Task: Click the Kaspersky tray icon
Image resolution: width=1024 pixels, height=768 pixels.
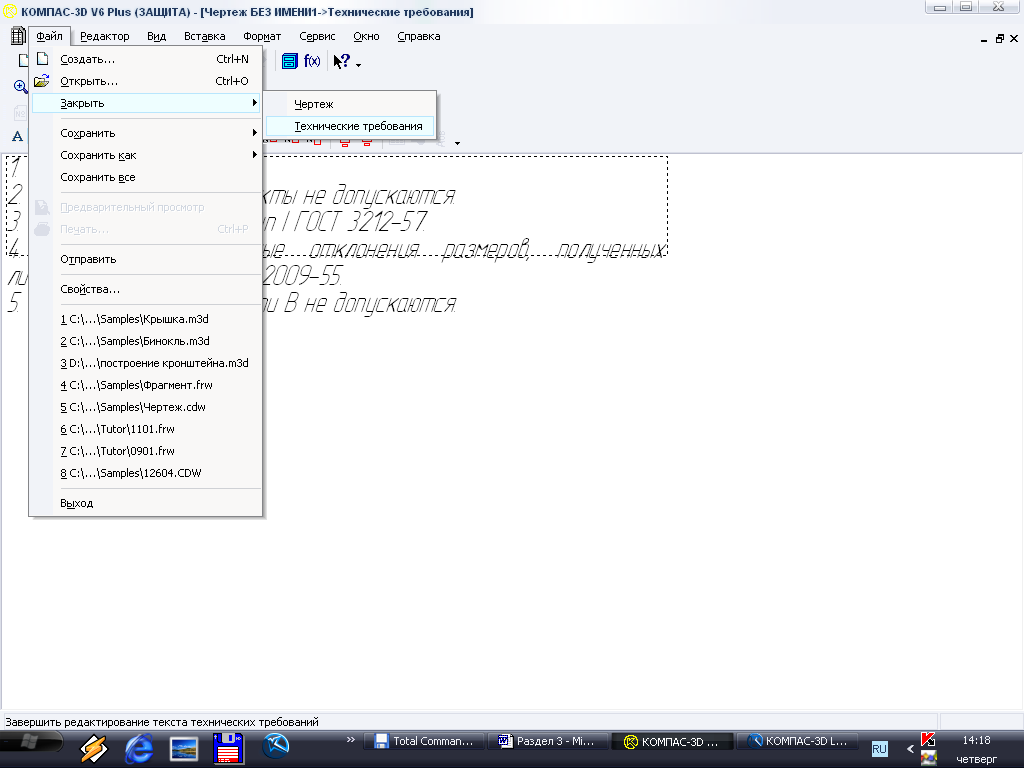Action: [x=928, y=740]
